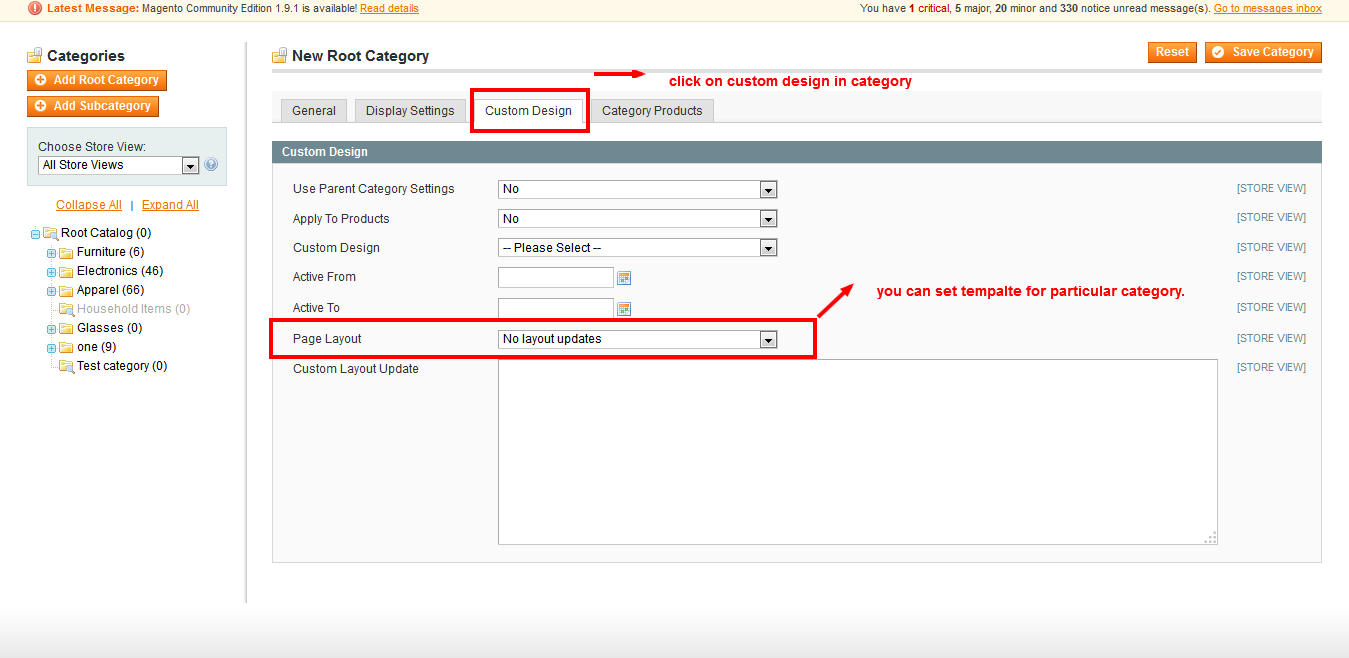Click the Root Catalog folder icon

pyautogui.click(x=50, y=233)
